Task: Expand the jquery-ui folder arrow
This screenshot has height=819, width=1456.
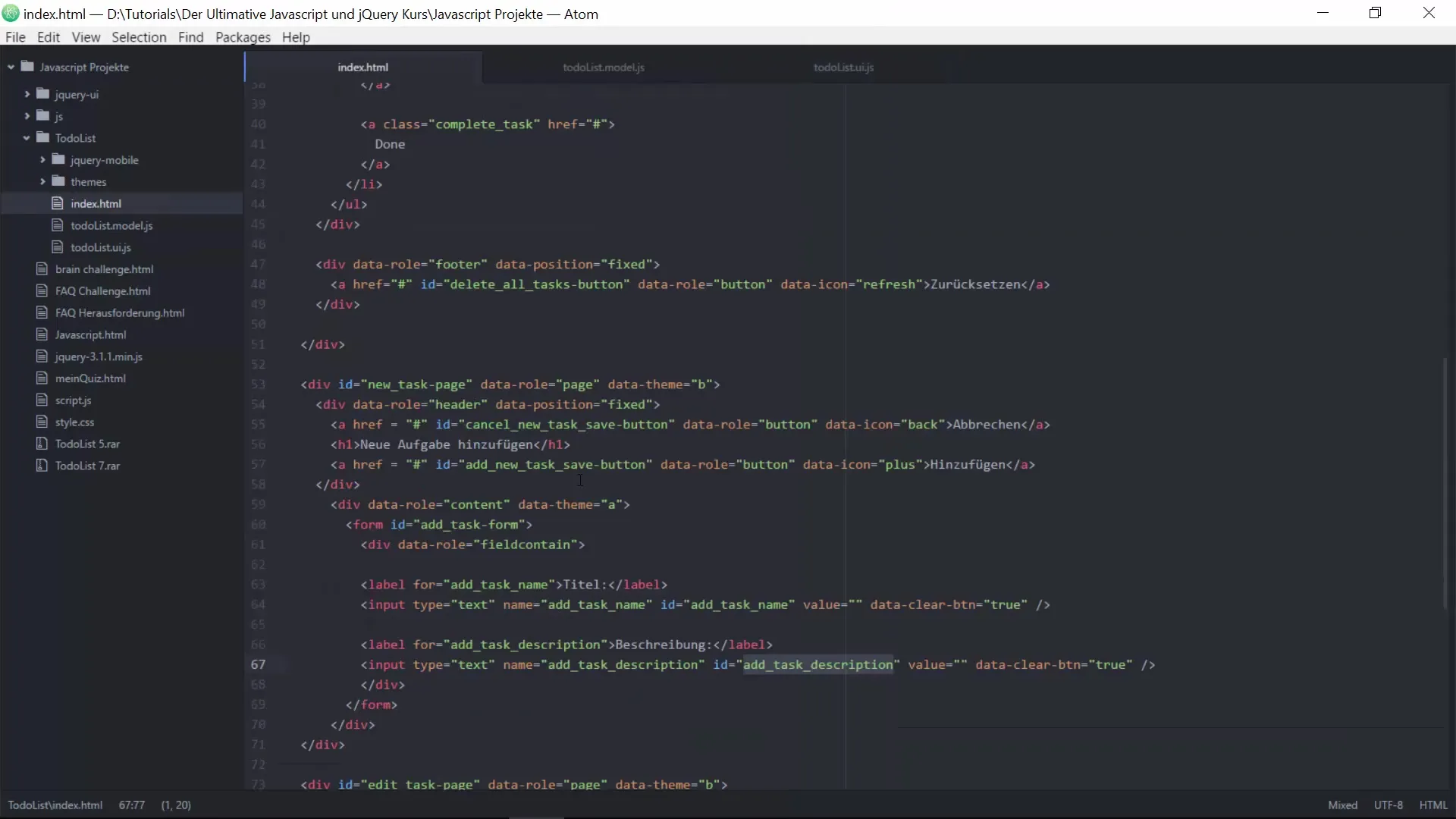Action: [27, 94]
